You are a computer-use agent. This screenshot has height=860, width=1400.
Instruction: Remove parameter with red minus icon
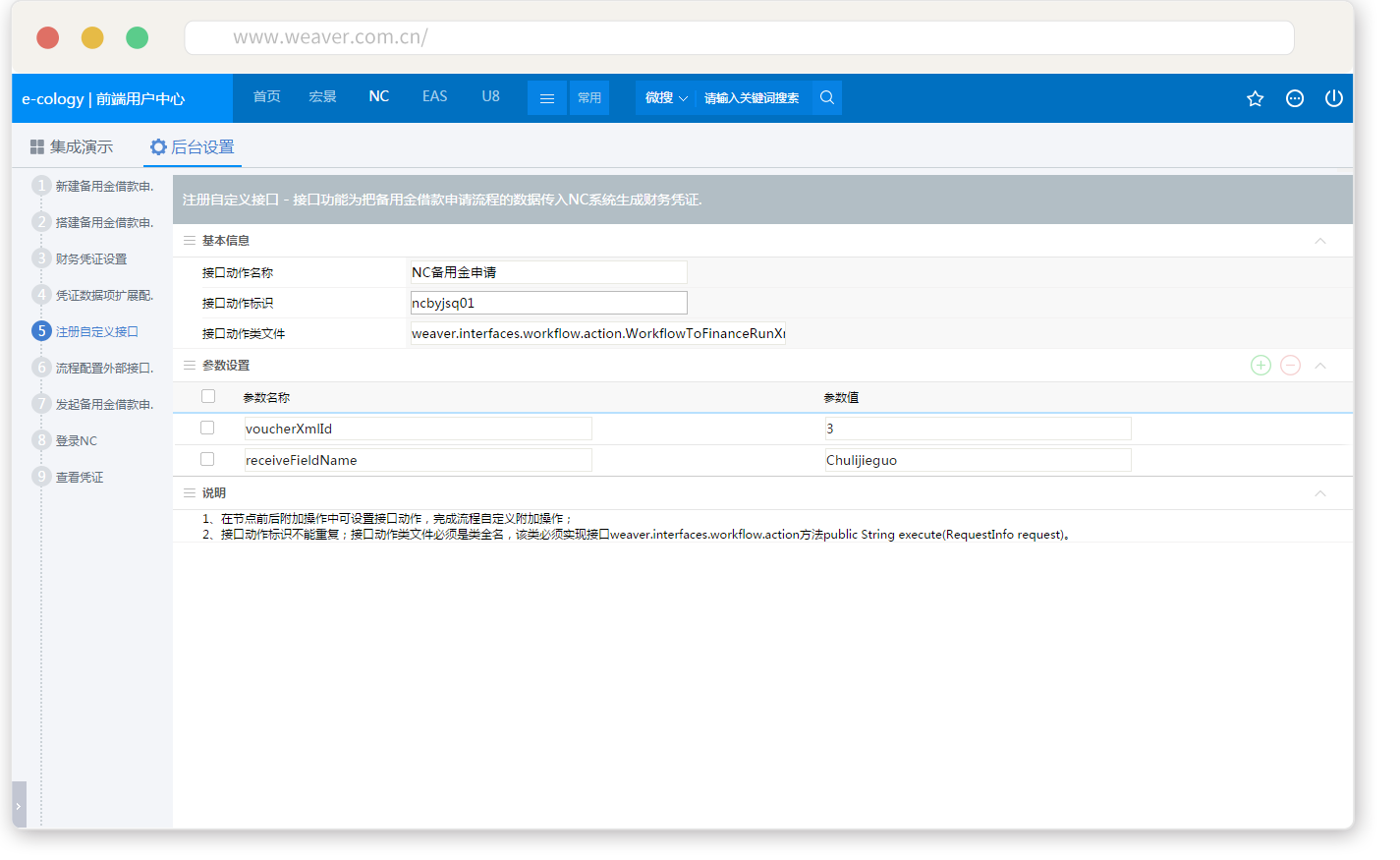pyautogui.click(x=1291, y=366)
